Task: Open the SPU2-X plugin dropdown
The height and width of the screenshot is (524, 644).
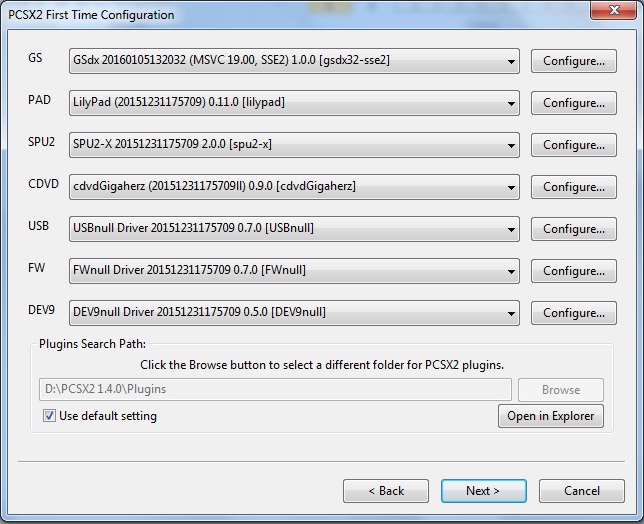Action: pyautogui.click(x=294, y=145)
